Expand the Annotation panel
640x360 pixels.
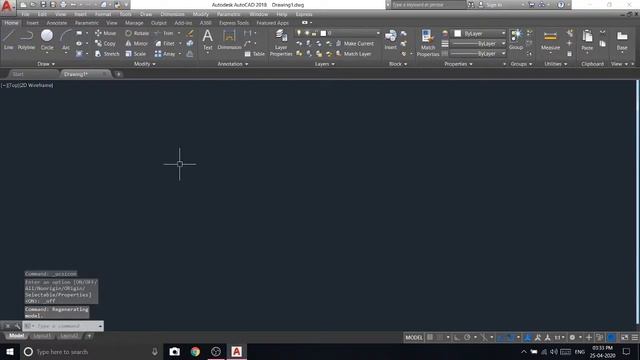233,64
